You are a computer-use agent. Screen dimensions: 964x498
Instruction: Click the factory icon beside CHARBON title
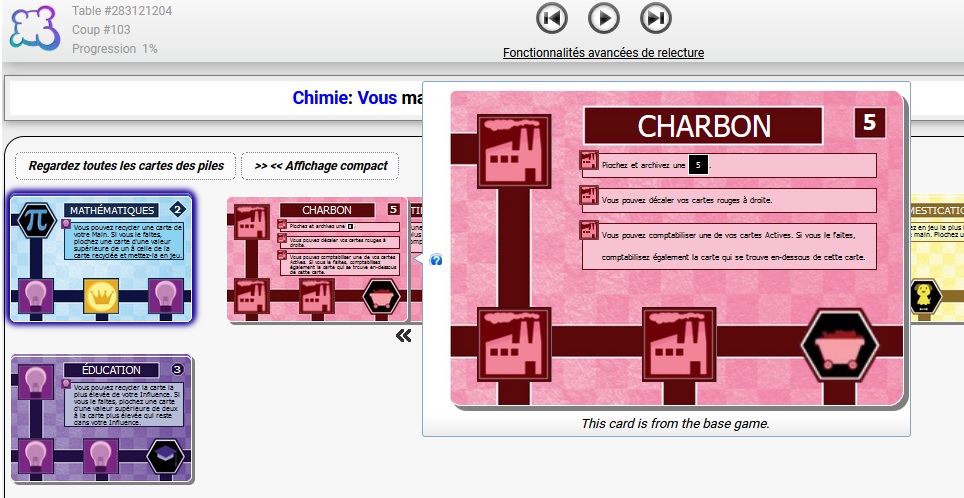click(x=514, y=151)
